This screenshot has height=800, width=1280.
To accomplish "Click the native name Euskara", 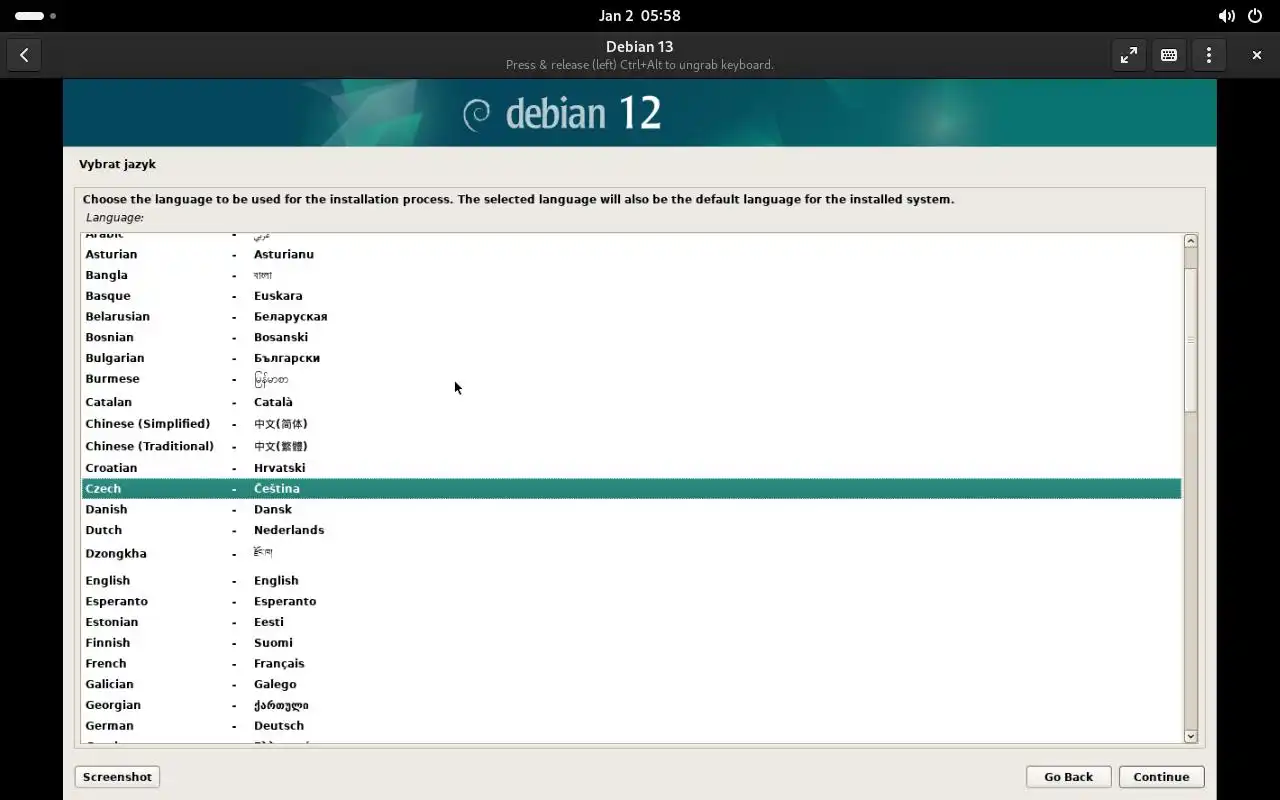I will pyautogui.click(x=278, y=296).
